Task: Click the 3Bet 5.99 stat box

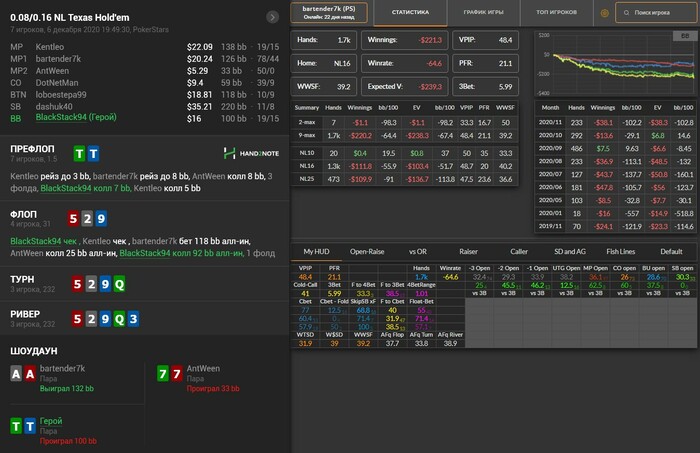Action: tap(485, 87)
